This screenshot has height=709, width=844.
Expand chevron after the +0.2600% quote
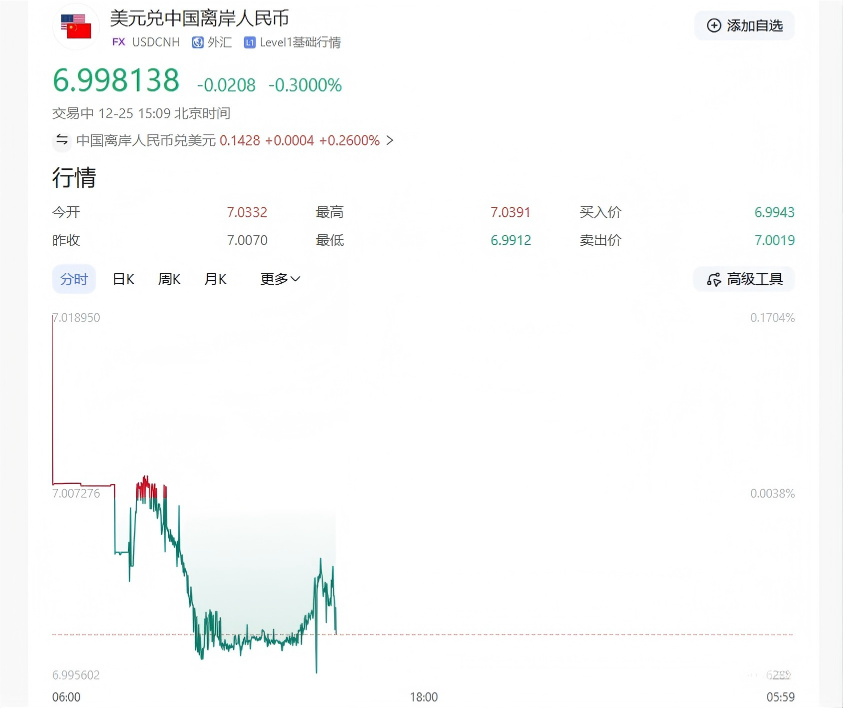click(390, 141)
